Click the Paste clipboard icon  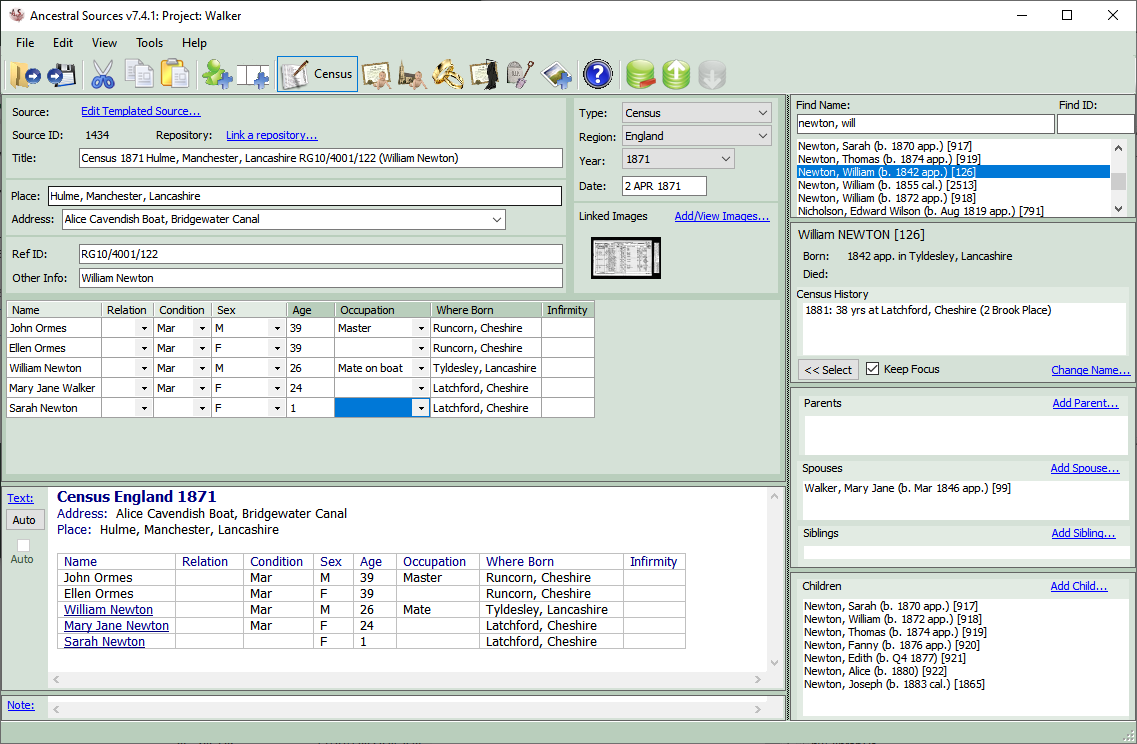(x=175, y=75)
